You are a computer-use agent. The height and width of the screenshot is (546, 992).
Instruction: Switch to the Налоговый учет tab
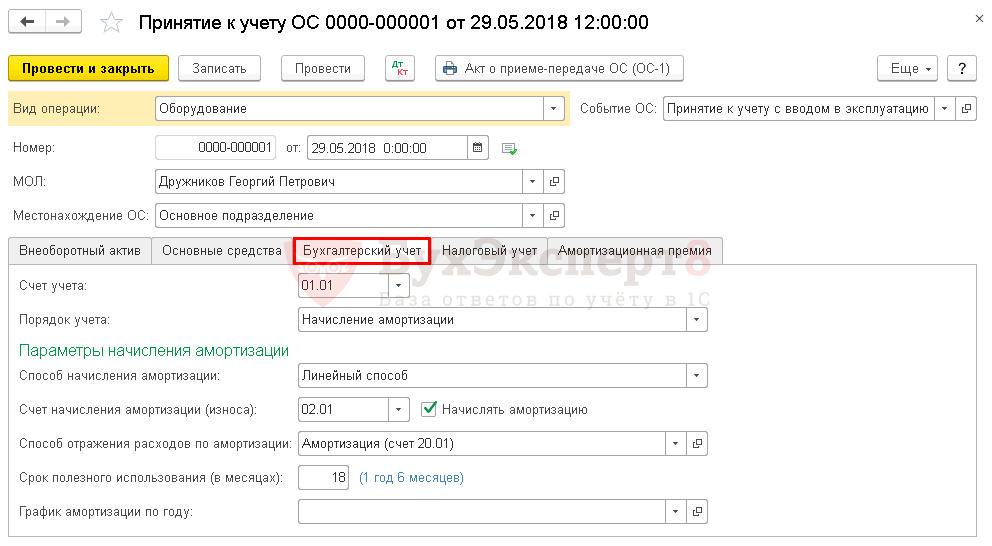click(489, 251)
